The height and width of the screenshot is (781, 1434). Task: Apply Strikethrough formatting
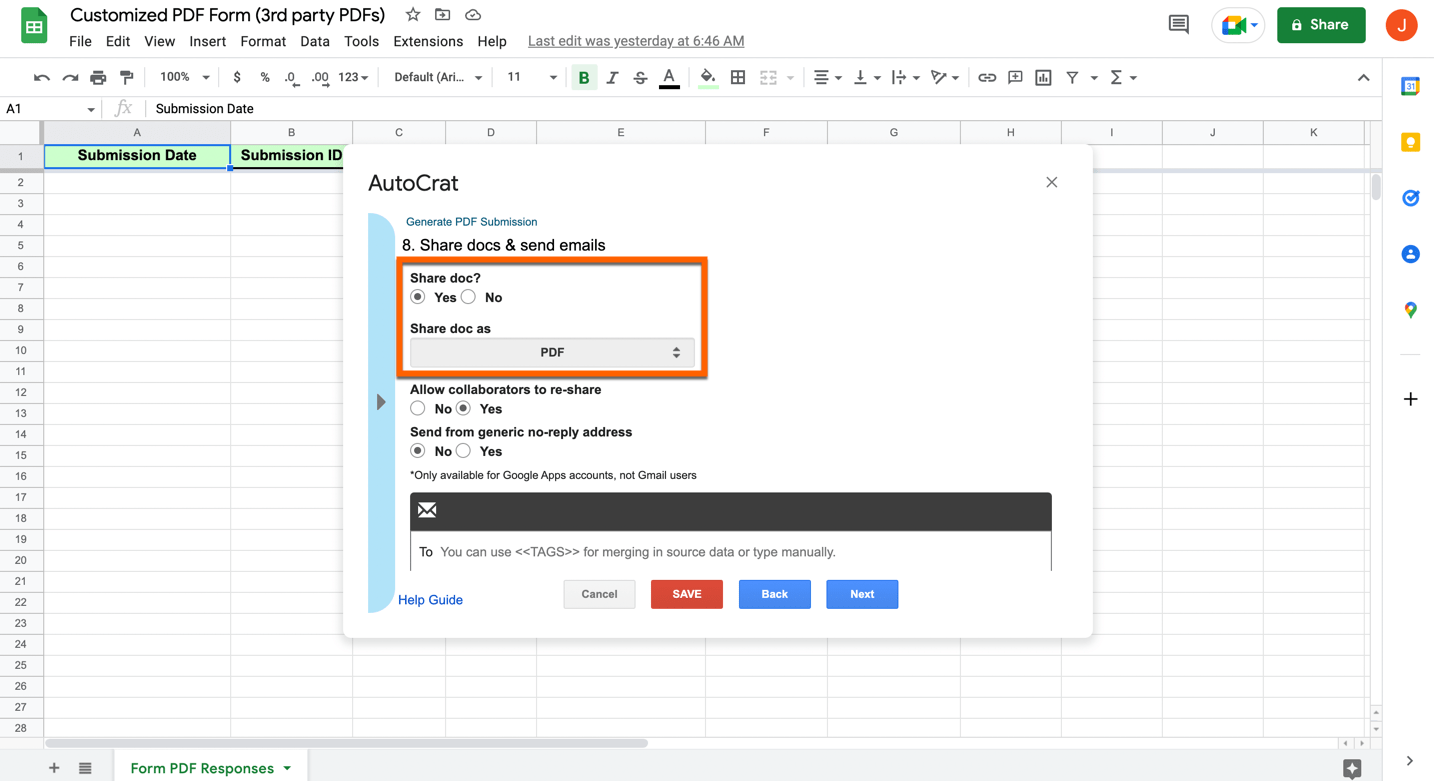[640, 77]
